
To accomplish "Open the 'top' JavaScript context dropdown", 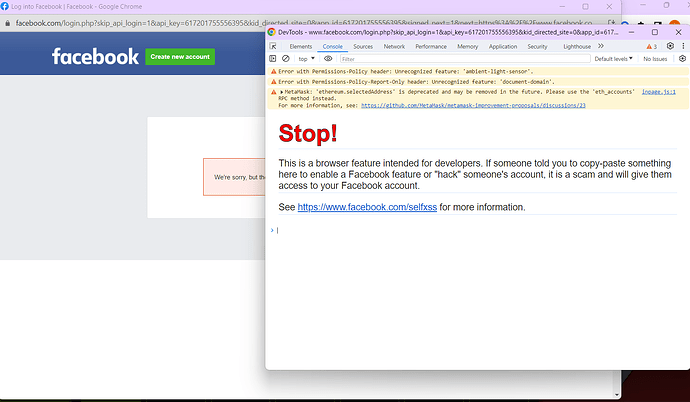I will (307, 58).
